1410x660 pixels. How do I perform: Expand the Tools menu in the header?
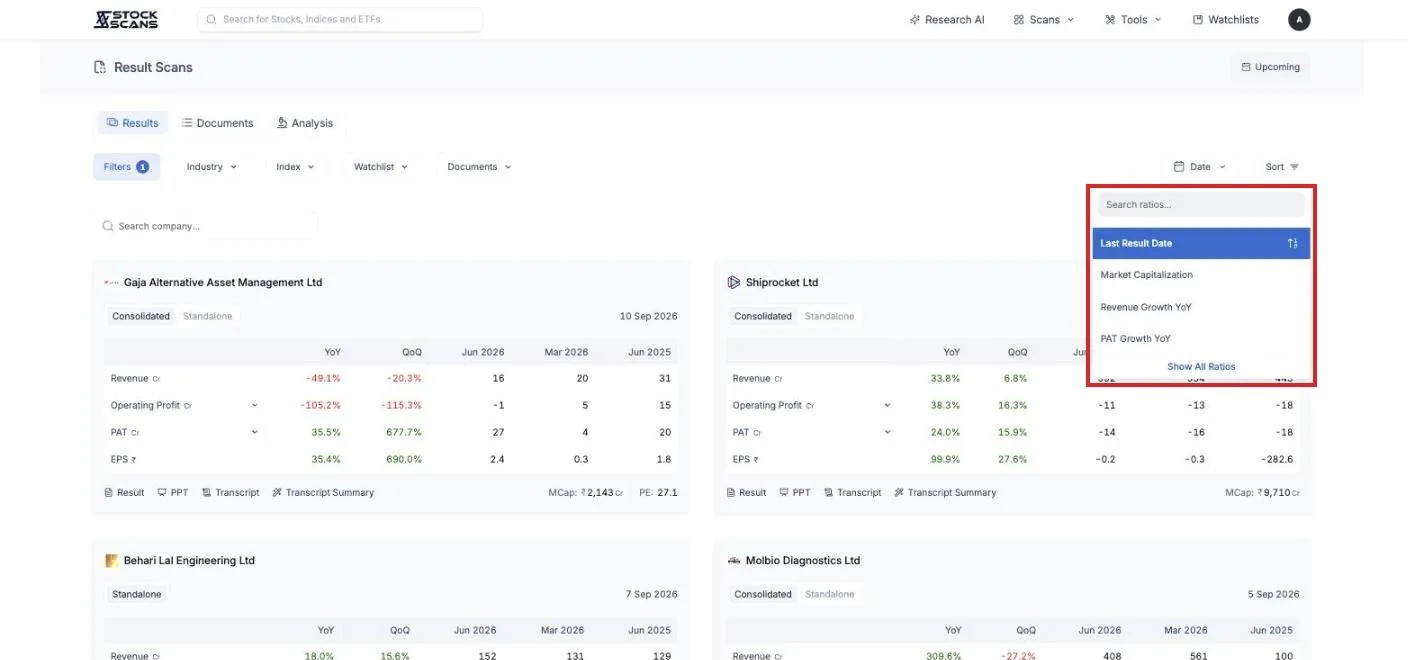1133,19
